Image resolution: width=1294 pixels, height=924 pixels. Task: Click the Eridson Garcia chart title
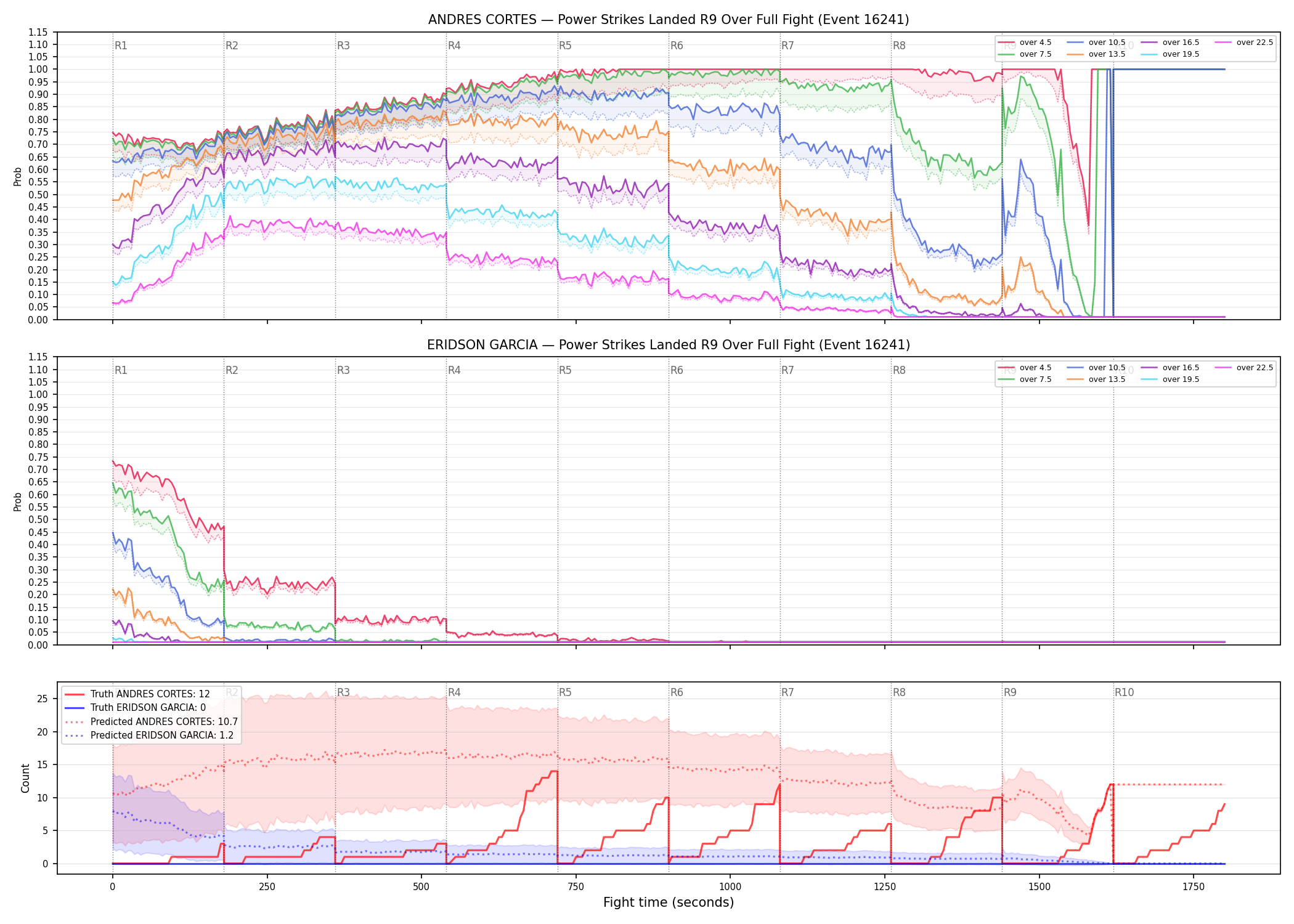[x=669, y=345]
